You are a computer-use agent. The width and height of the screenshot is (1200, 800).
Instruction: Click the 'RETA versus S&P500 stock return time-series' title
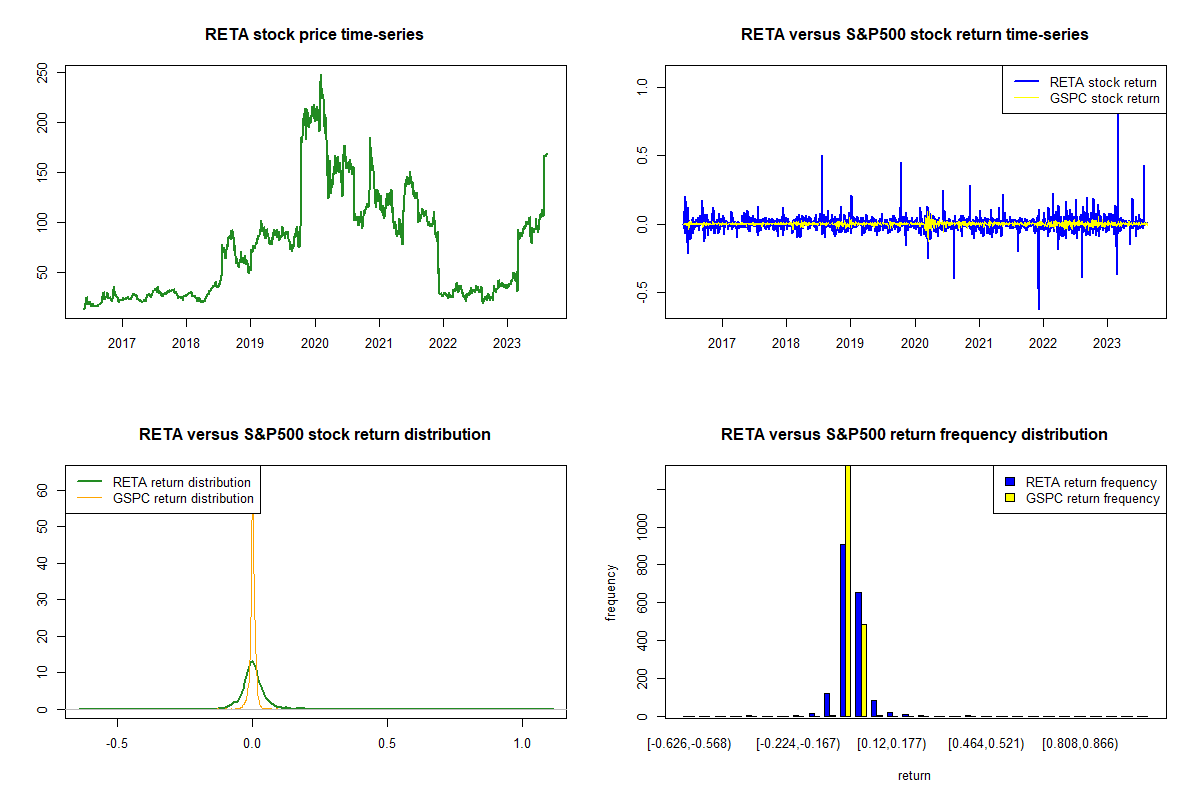coord(914,35)
